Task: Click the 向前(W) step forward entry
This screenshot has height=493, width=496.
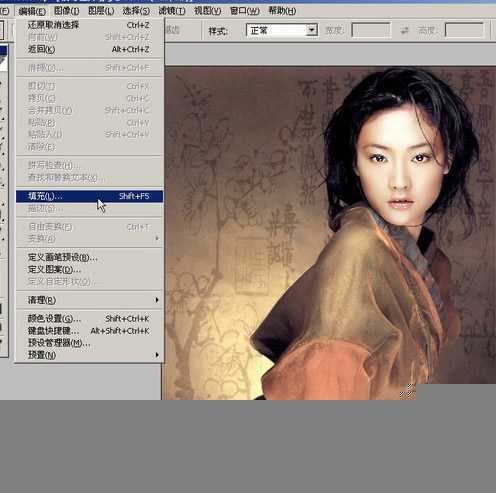Action: pyautogui.click(x=89, y=37)
